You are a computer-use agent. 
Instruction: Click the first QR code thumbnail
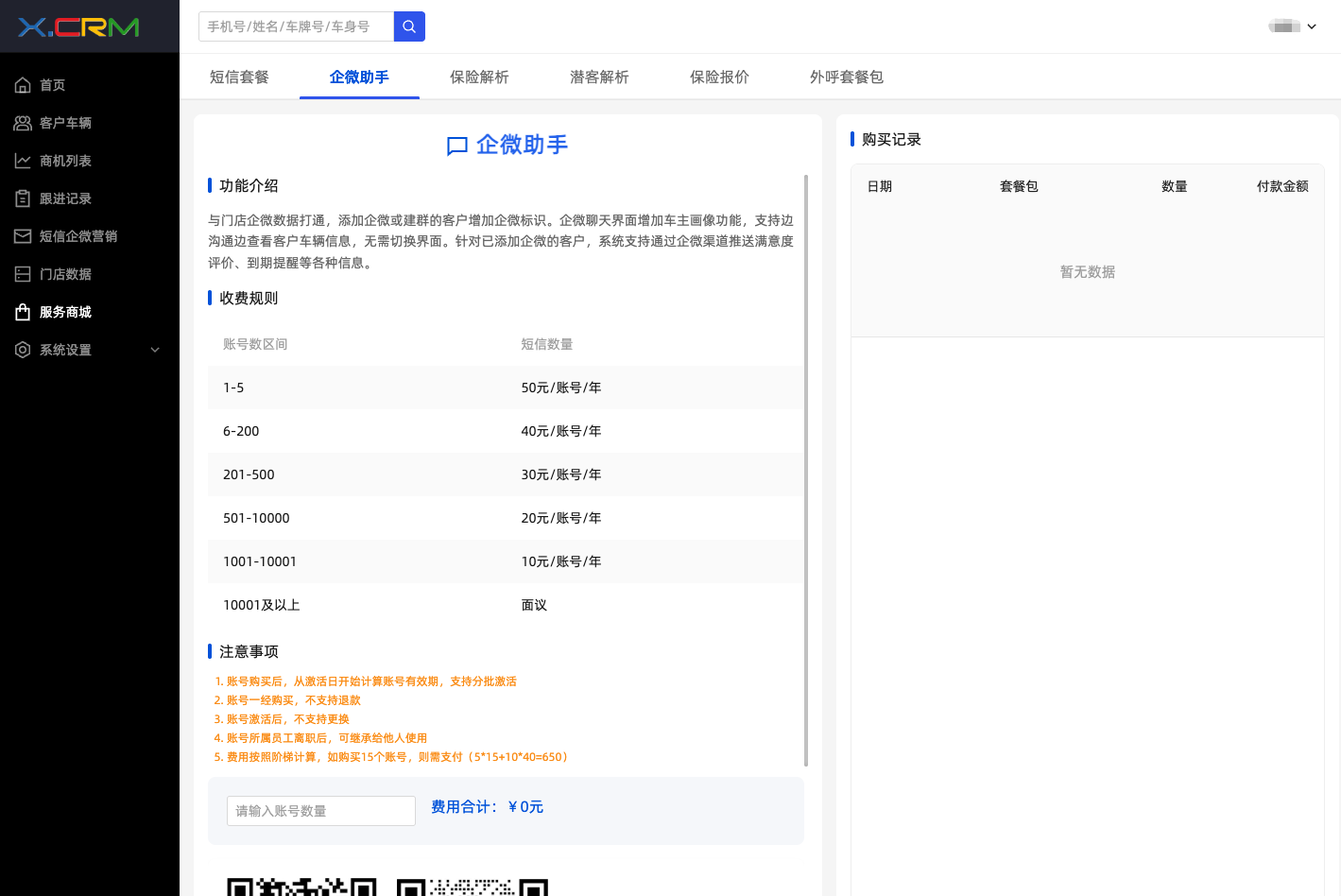point(302,887)
